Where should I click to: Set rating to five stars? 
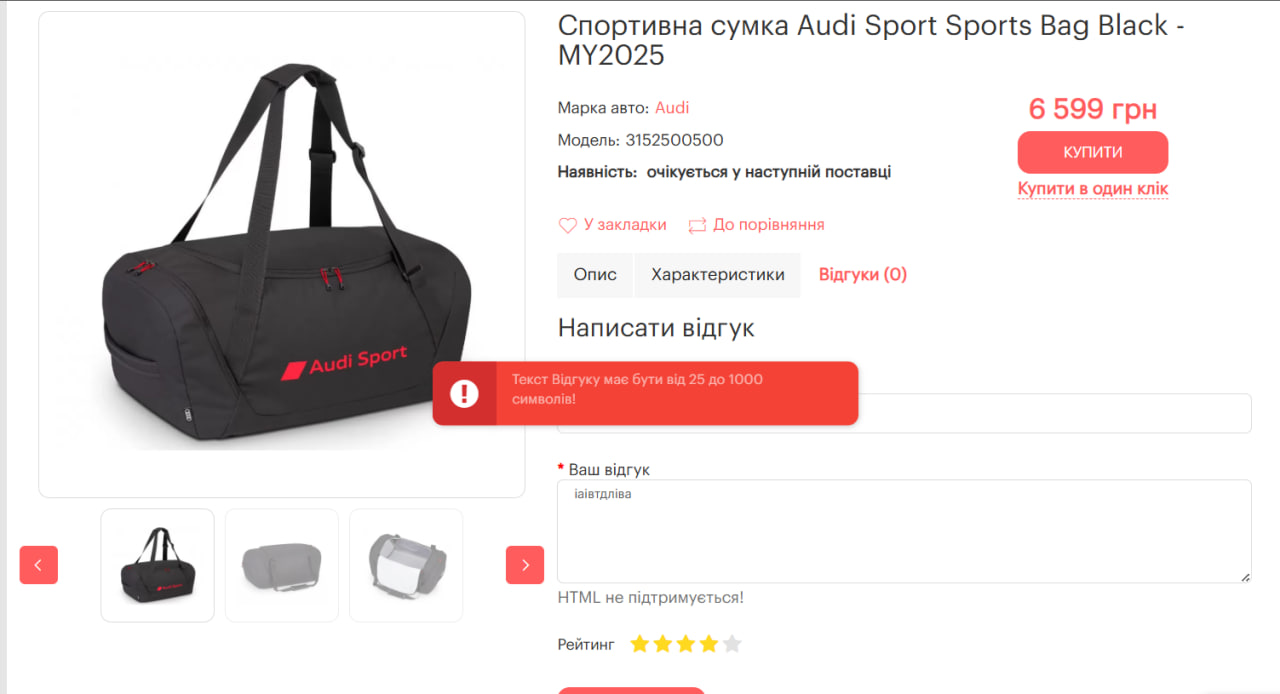[x=732, y=644]
